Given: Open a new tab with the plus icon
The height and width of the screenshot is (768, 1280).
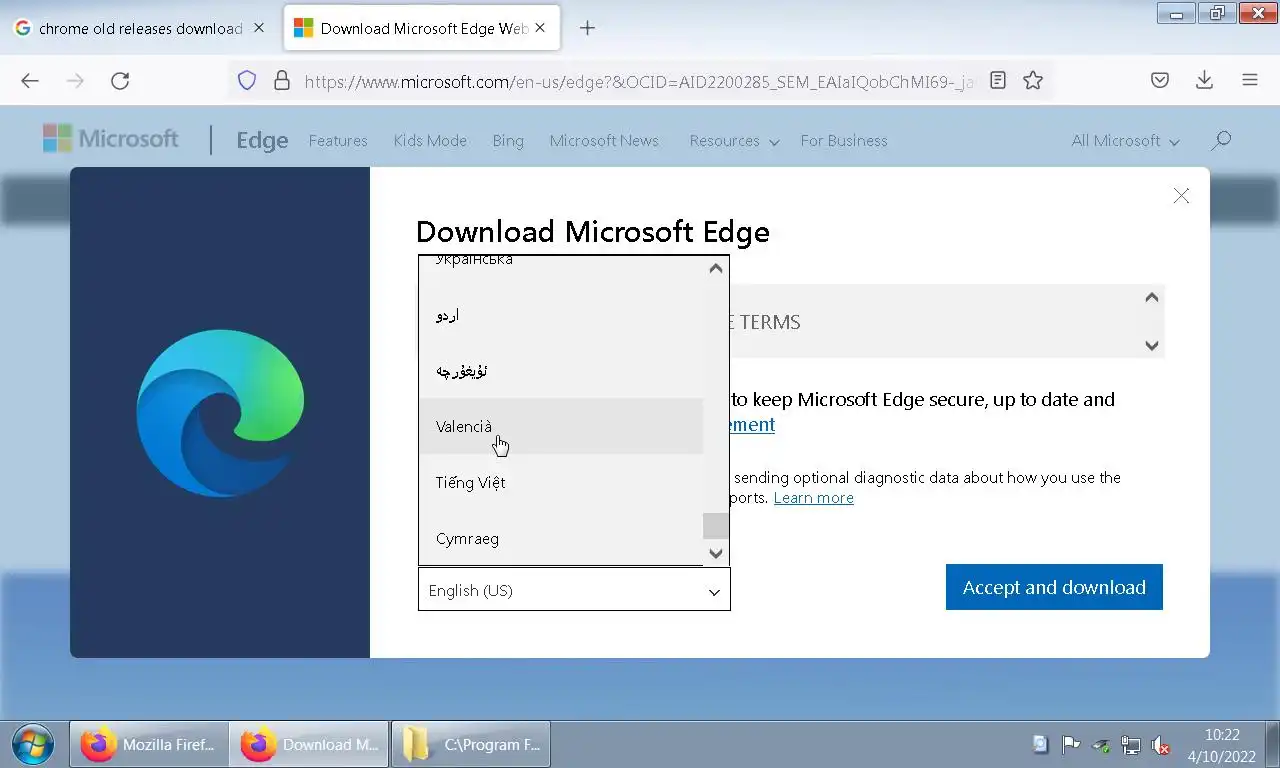Looking at the screenshot, I should (587, 28).
